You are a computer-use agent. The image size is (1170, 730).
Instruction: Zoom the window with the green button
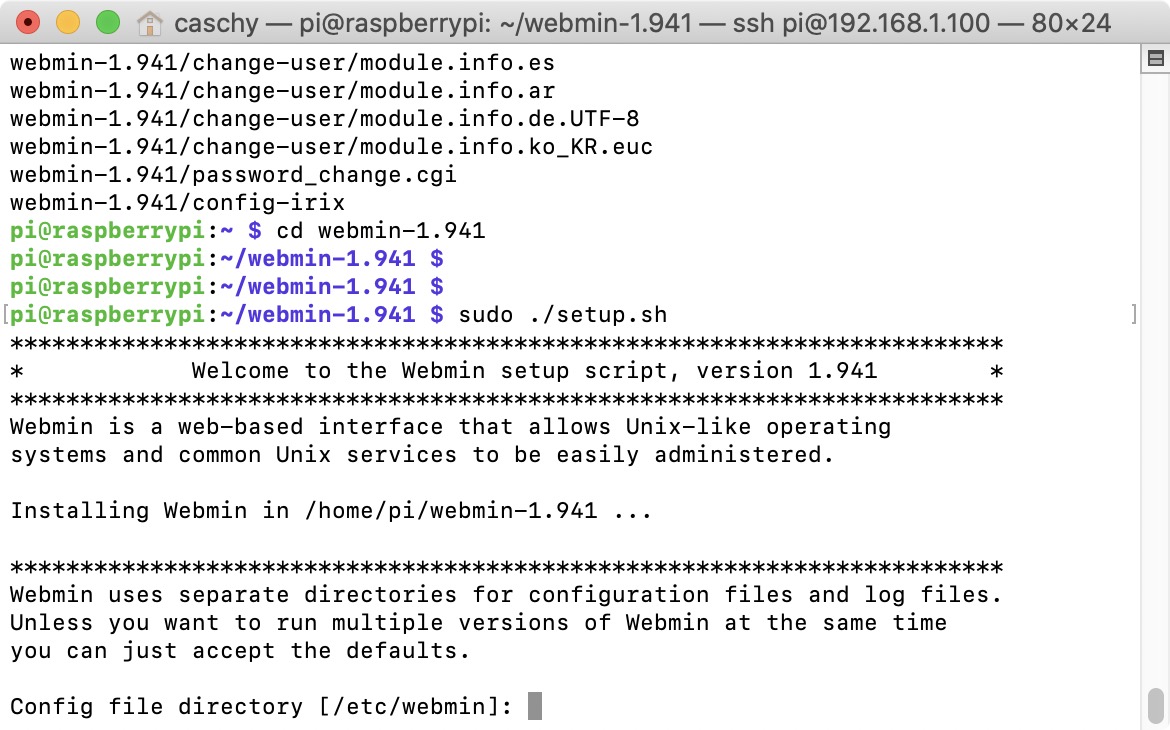[106, 22]
